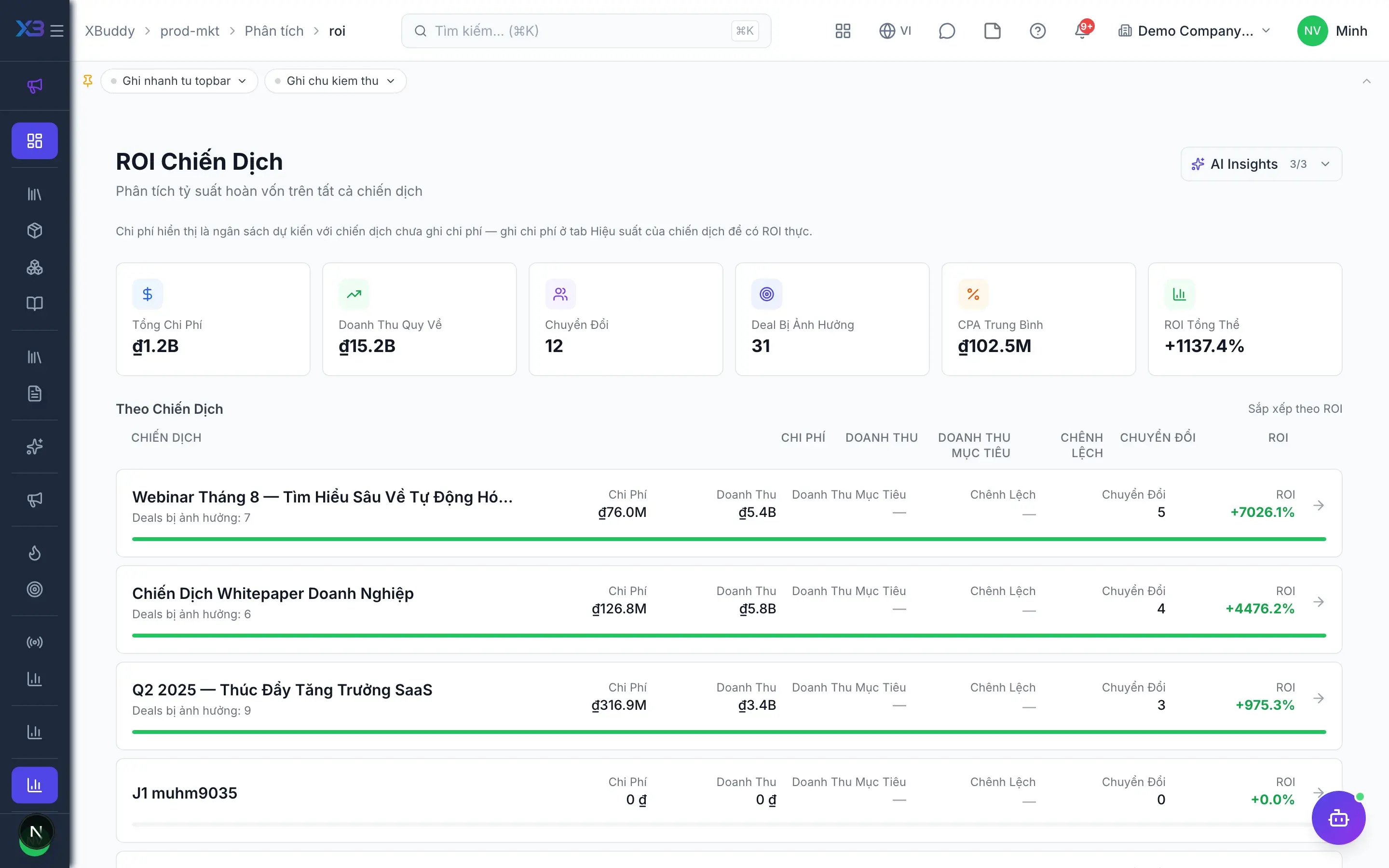Open the cube package icon in sidebar
Viewport: 1389px width, 868px height.
click(34, 231)
